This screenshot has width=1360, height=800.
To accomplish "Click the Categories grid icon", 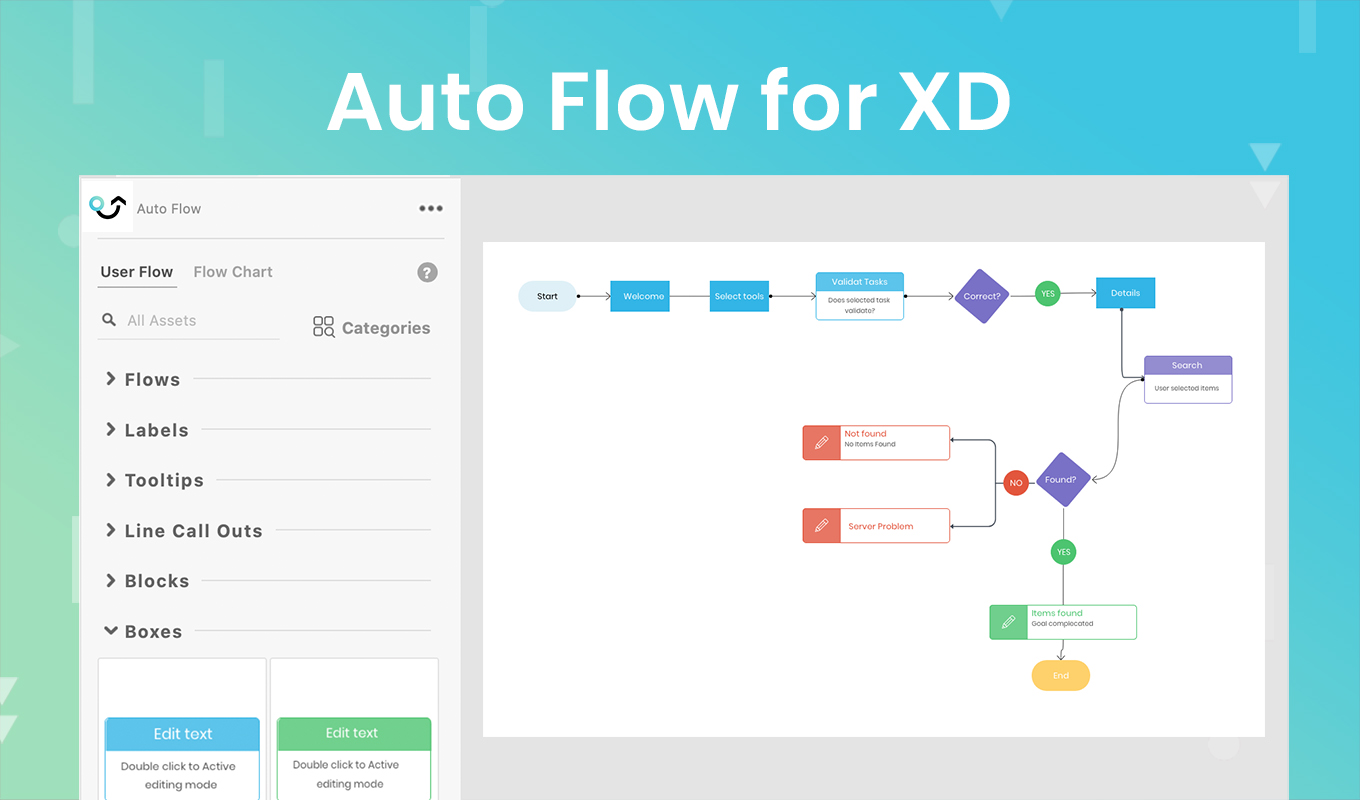I will [x=323, y=327].
